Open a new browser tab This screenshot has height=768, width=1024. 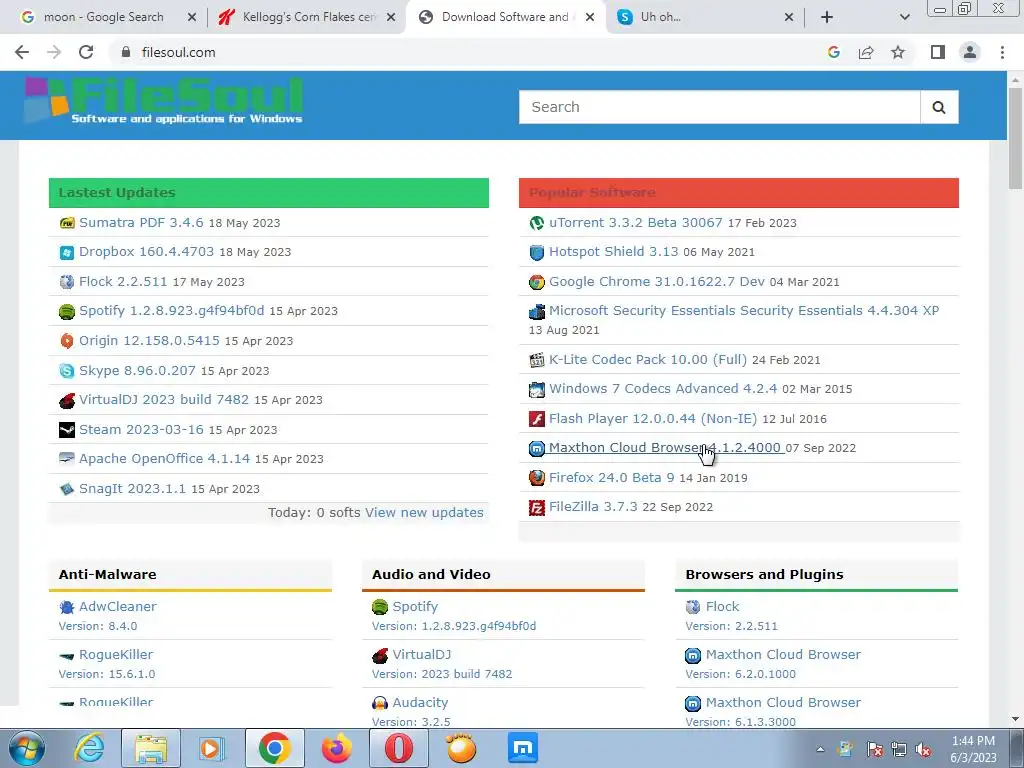pyautogui.click(x=827, y=17)
